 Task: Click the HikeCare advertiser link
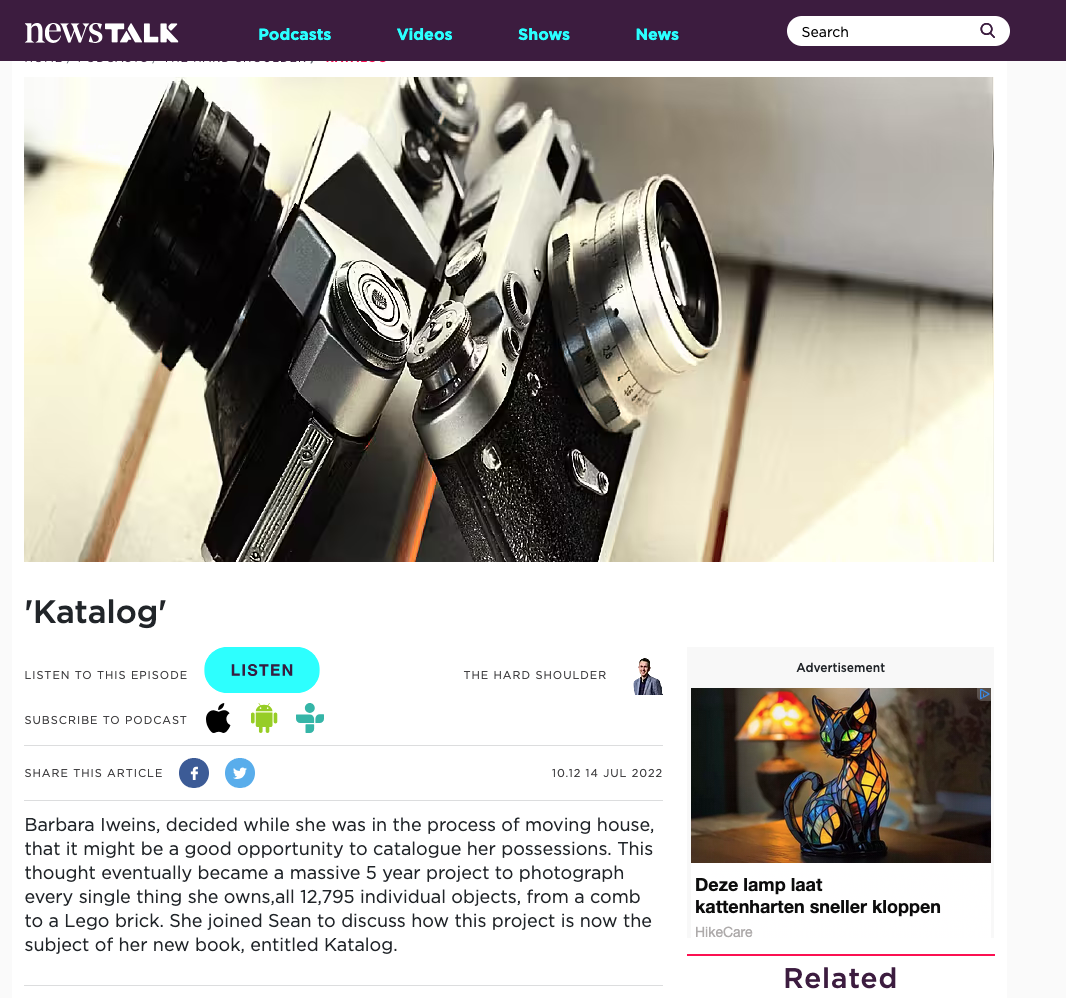tap(723, 932)
